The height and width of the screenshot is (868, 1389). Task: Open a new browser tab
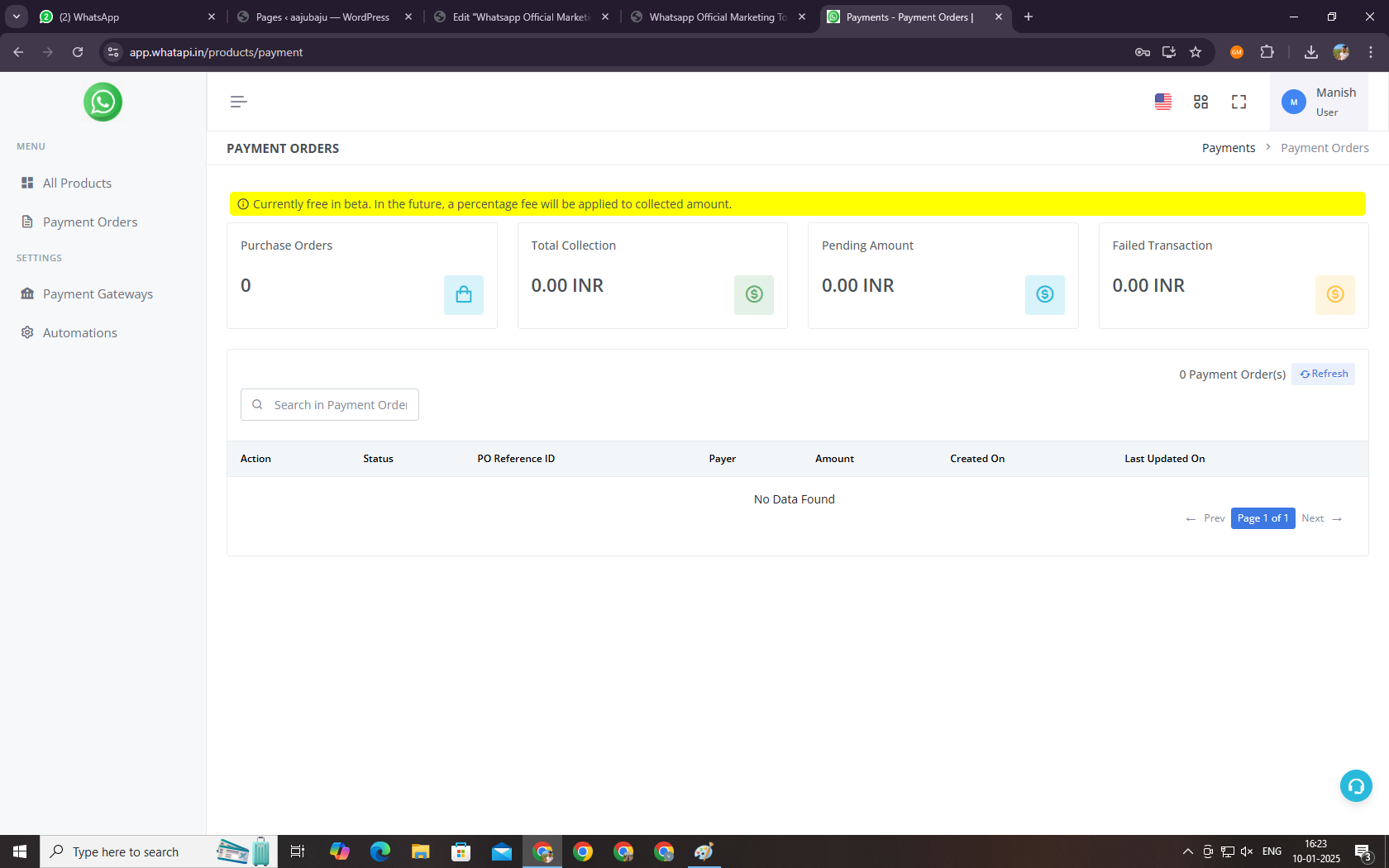click(1029, 17)
